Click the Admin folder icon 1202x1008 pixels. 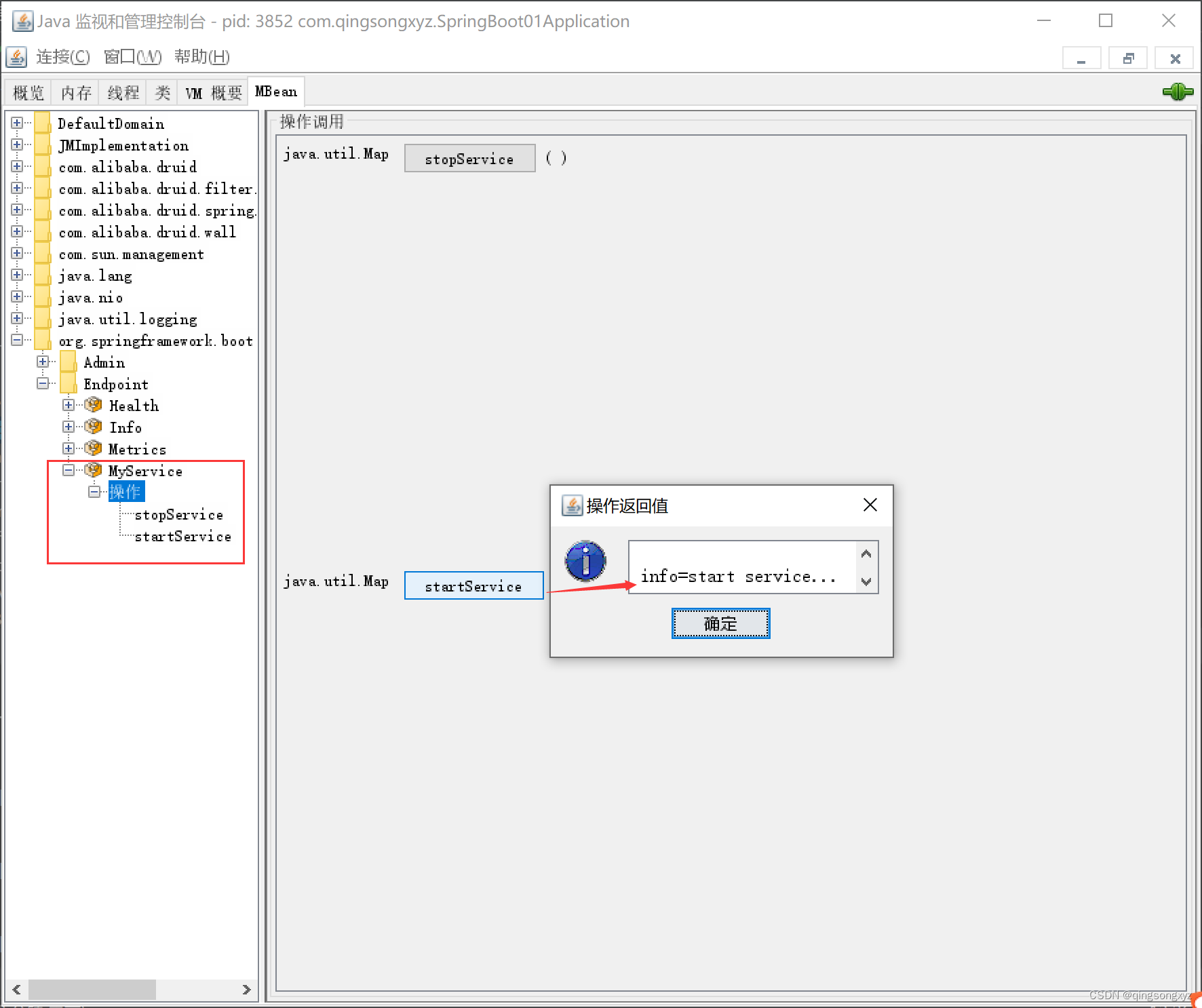pos(68,362)
